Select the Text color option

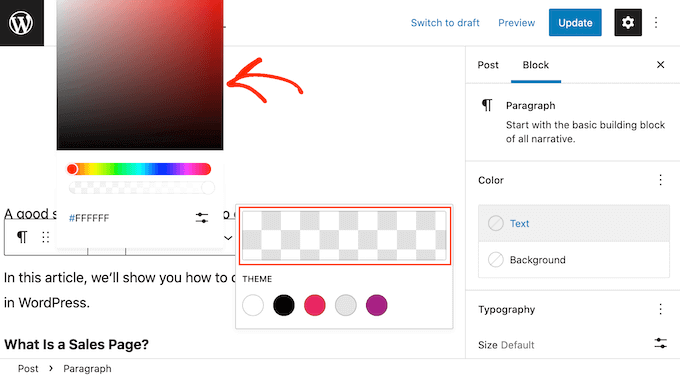(574, 223)
